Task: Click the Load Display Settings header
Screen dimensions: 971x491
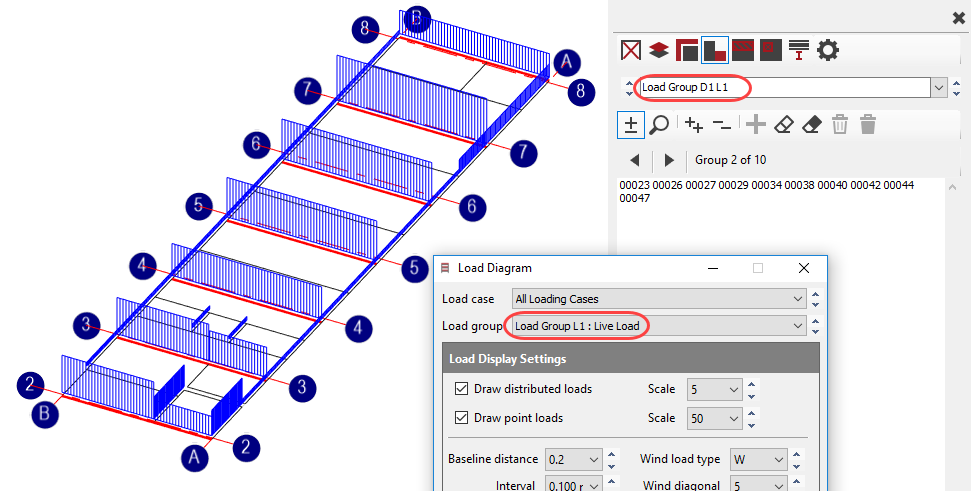Action: [630, 359]
